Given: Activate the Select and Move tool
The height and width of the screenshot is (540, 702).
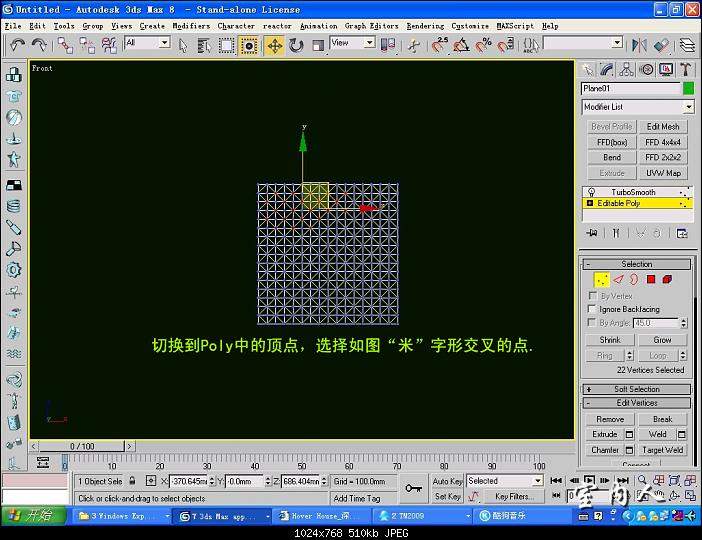Looking at the screenshot, I should coord(274,45).
